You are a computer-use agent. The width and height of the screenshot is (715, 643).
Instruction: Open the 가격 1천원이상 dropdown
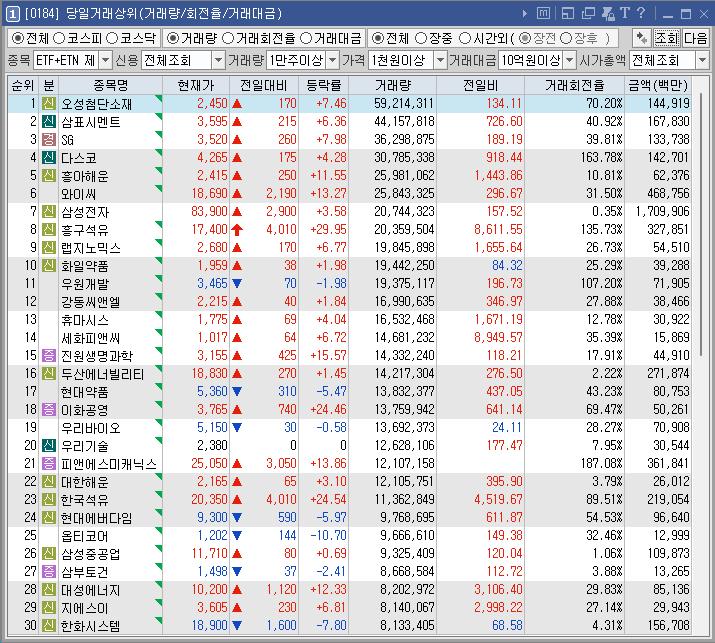coord(440,60)
